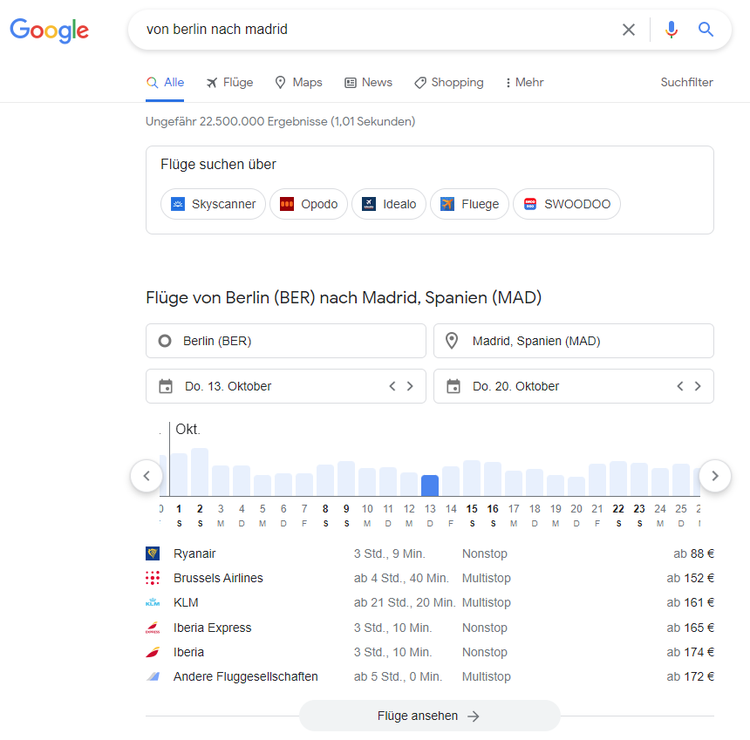Move departure date one day earlier

click(x=392, y=387)
